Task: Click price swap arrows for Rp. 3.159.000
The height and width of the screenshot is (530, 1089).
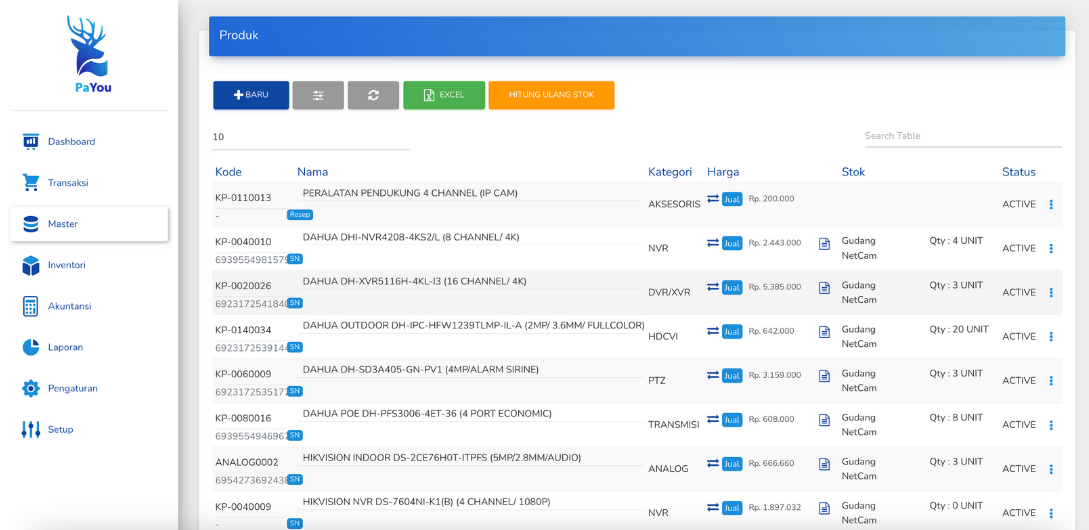Action: (713, 374)
